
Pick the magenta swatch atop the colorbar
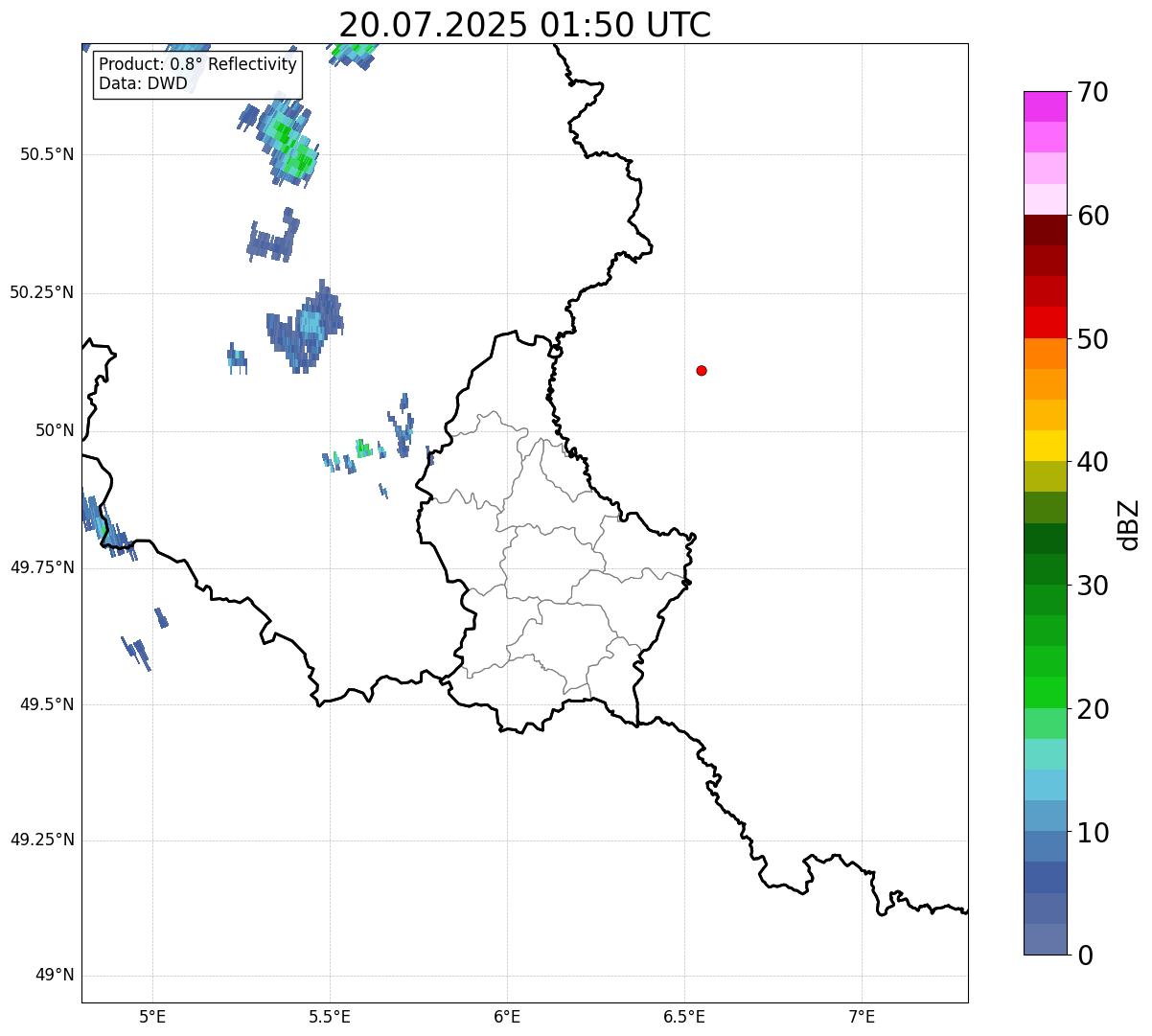[x=1045, y=106]
